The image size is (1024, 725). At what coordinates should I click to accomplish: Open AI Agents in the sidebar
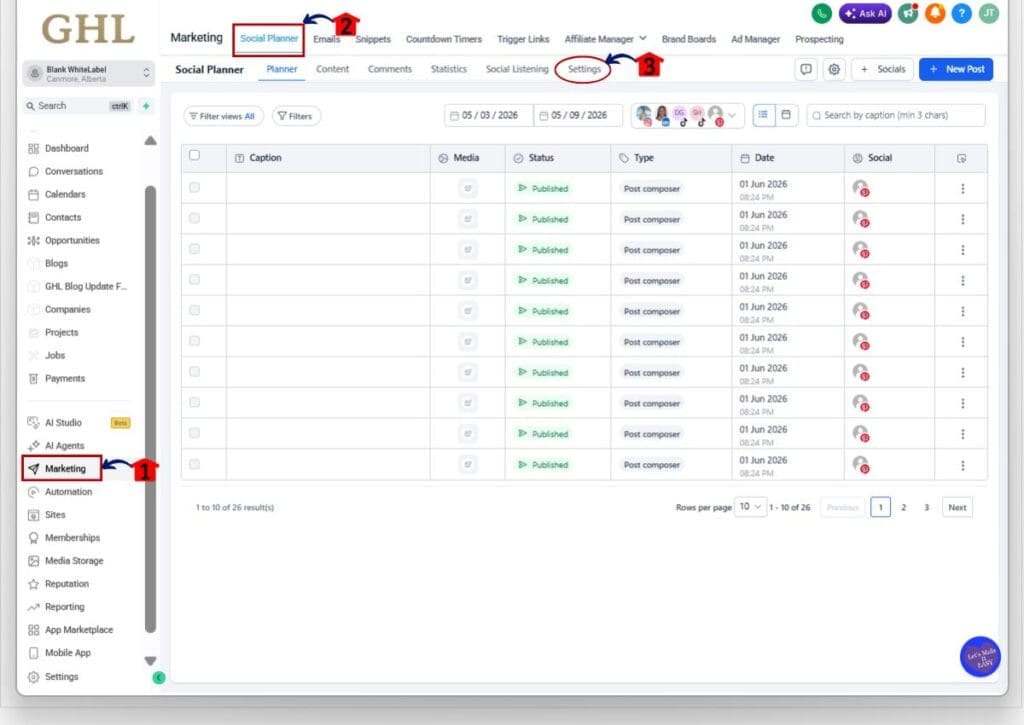64,445
